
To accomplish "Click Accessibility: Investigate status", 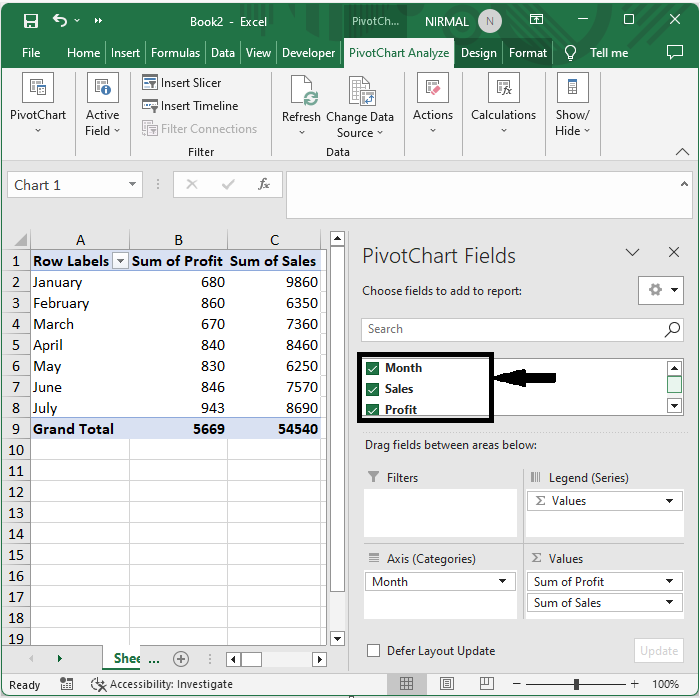I will pos(162,684).
